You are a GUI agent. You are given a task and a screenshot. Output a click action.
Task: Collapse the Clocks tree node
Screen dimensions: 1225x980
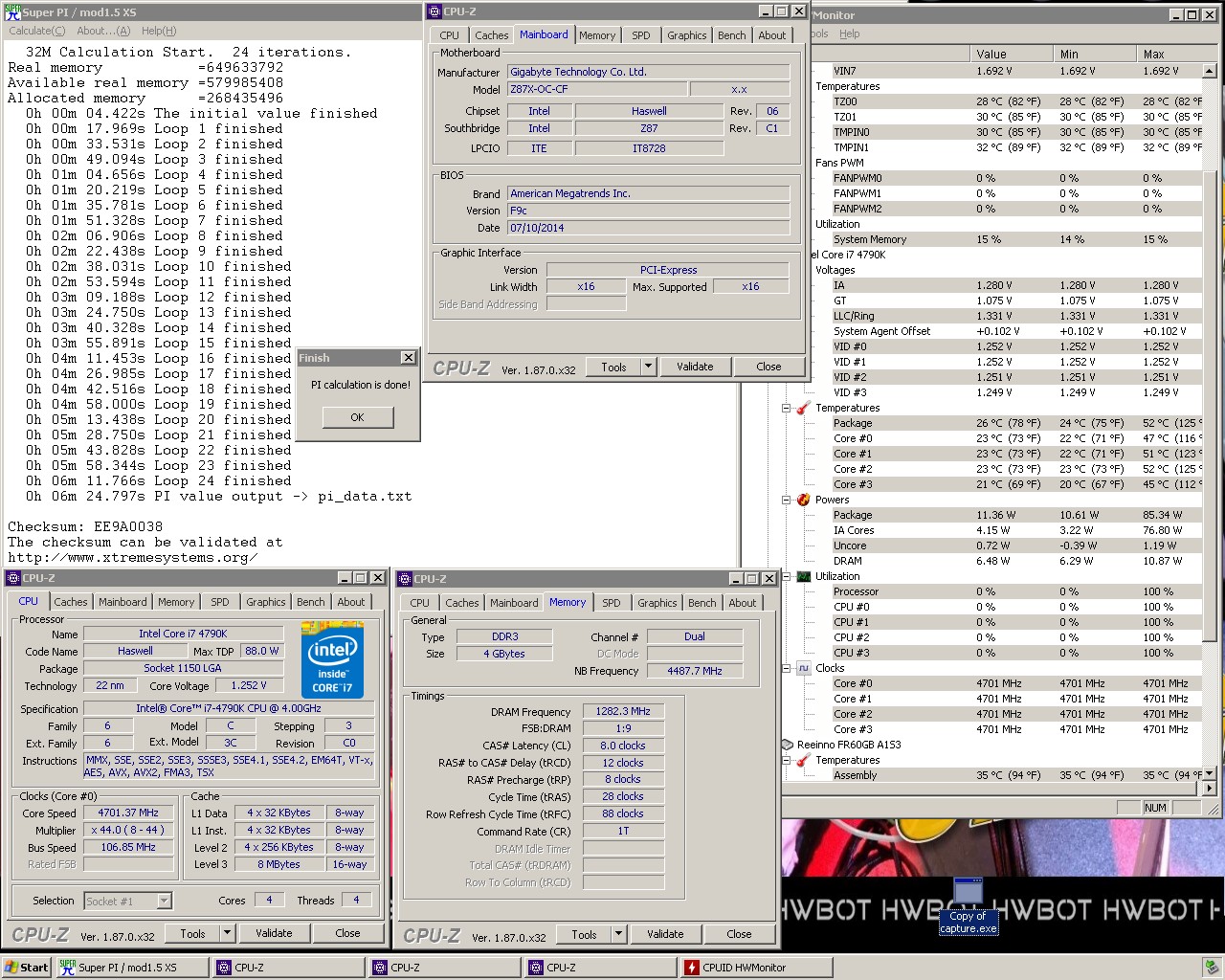pyautogui.click(x=787, y=668)
